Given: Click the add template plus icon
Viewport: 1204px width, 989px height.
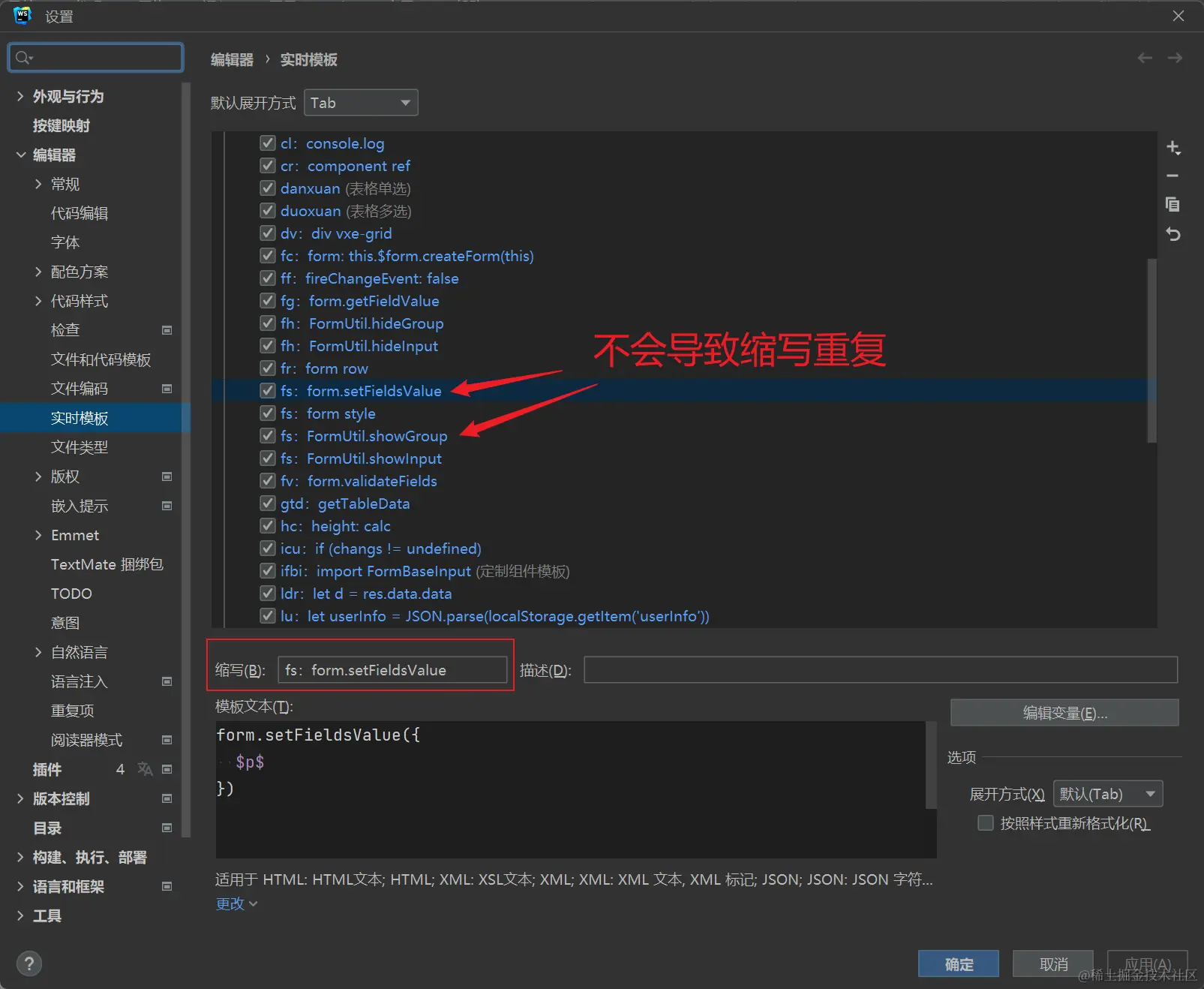Looking at the screenshot, I should [1173, 147].
